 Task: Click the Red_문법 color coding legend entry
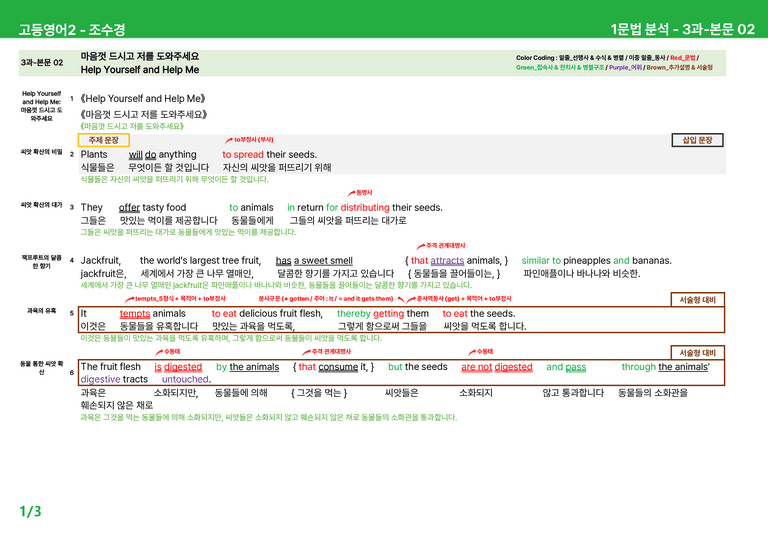(x=682, y=58)
